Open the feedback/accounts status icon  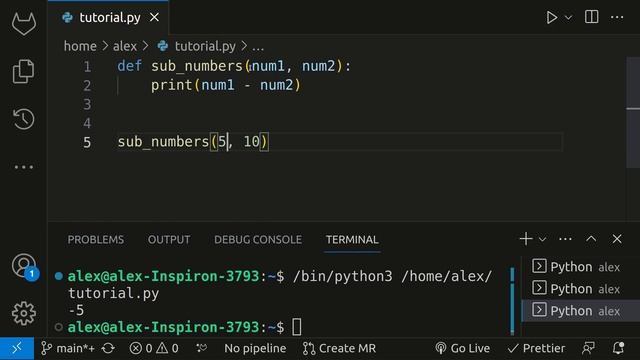[588, 349]
